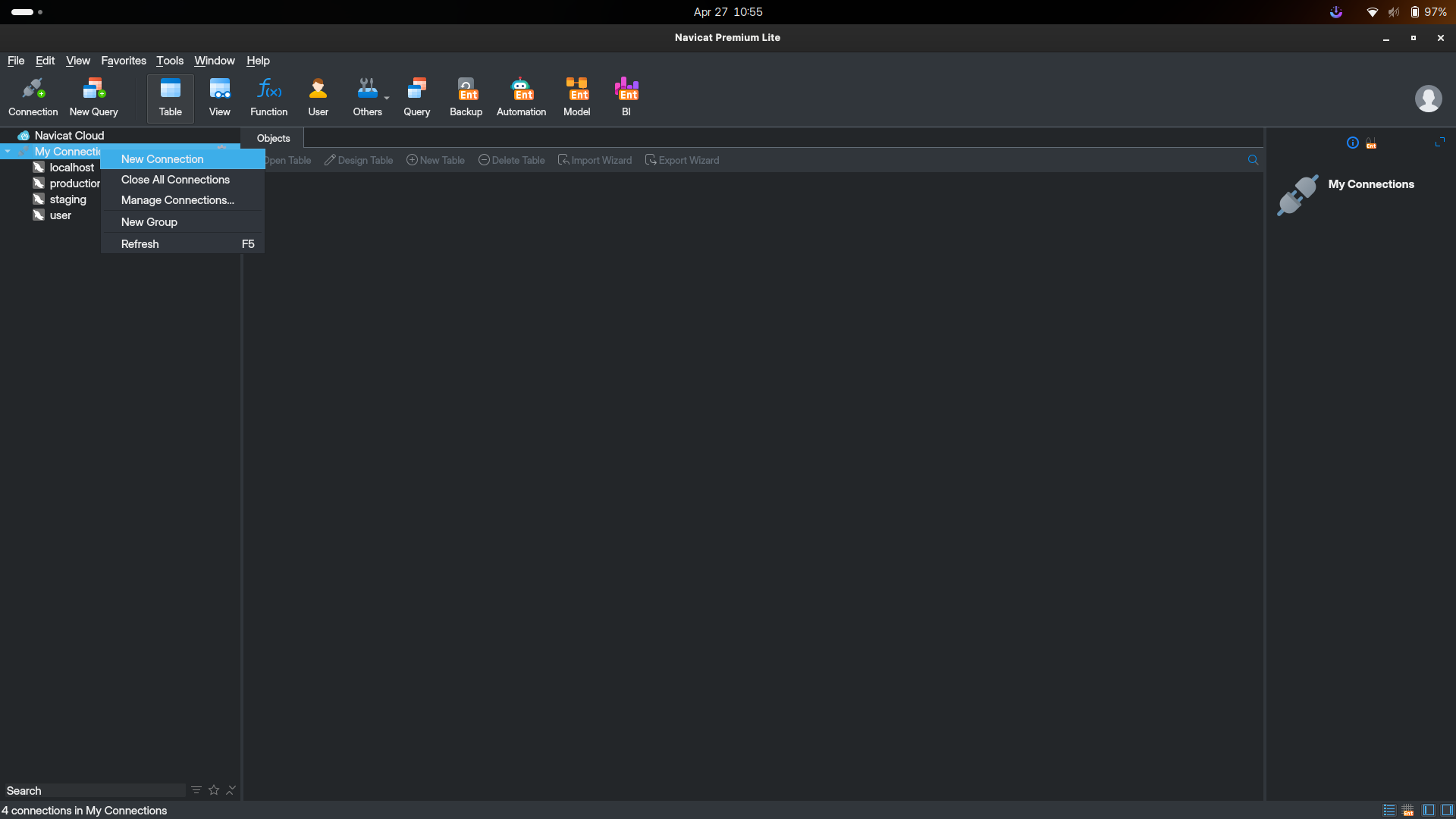Screen dimensions: 1456x819
Task: Click the 'My Connections' title in the information pane
Action: (1371, 184)
